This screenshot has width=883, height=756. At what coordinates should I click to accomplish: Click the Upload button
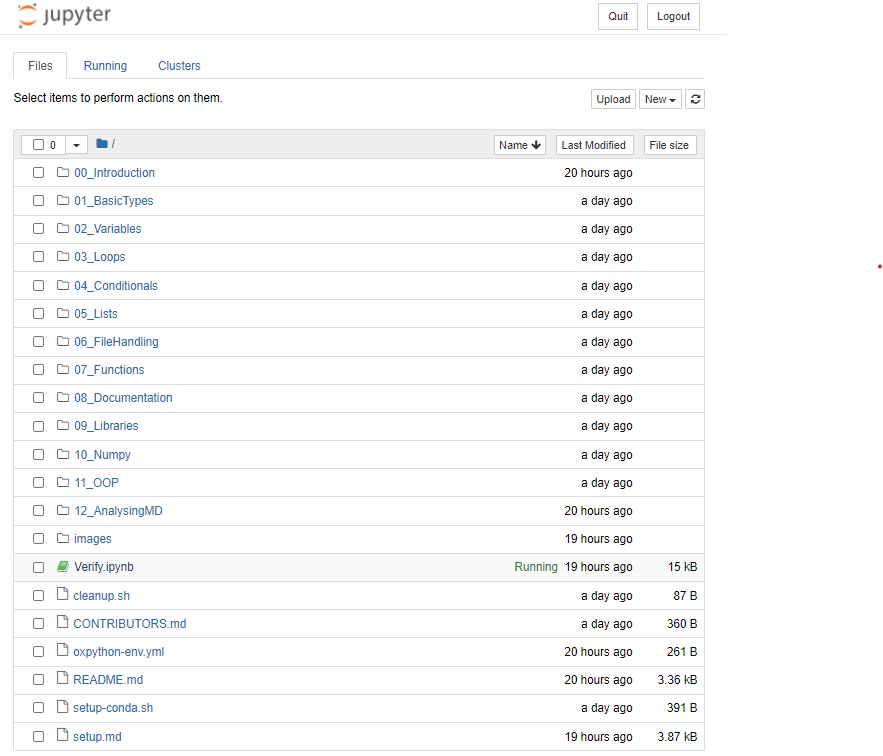(x=613, y=99)
